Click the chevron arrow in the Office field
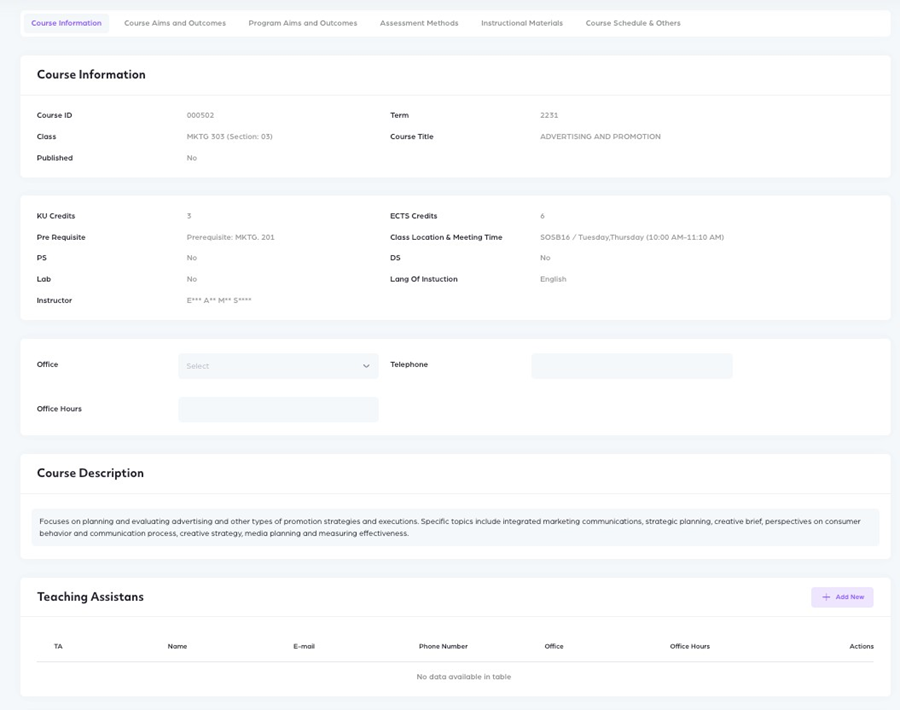This screenshot has width=900, height=710. point(366,366)
